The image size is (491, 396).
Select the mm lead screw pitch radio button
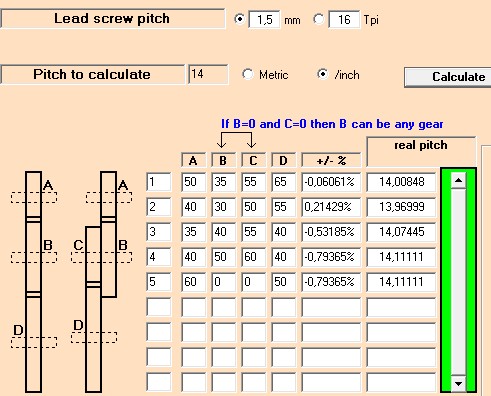pos(239,19)
